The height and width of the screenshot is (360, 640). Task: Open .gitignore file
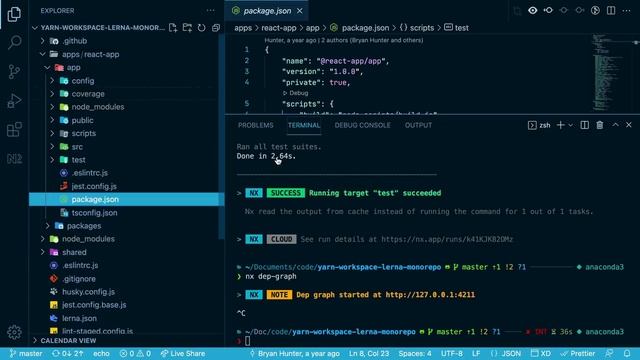point(79,279)
